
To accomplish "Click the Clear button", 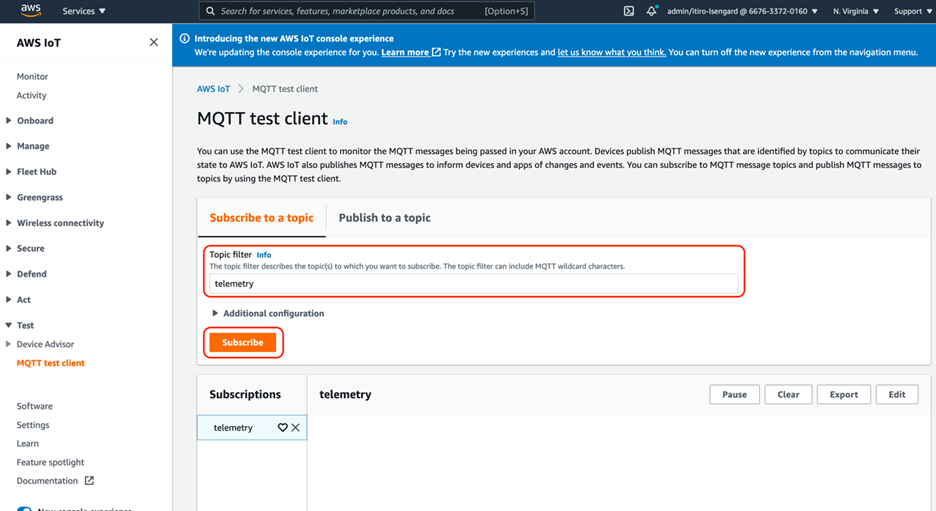I will pyautogui.click(x=788, y=395).
